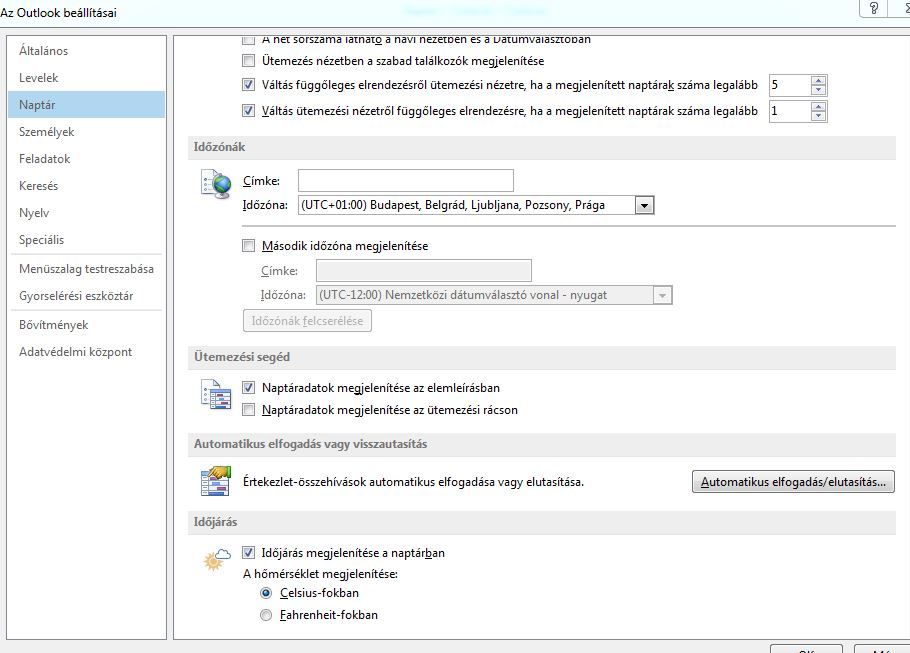Click the calendar count field showing 5

click(x=790, y=85)
